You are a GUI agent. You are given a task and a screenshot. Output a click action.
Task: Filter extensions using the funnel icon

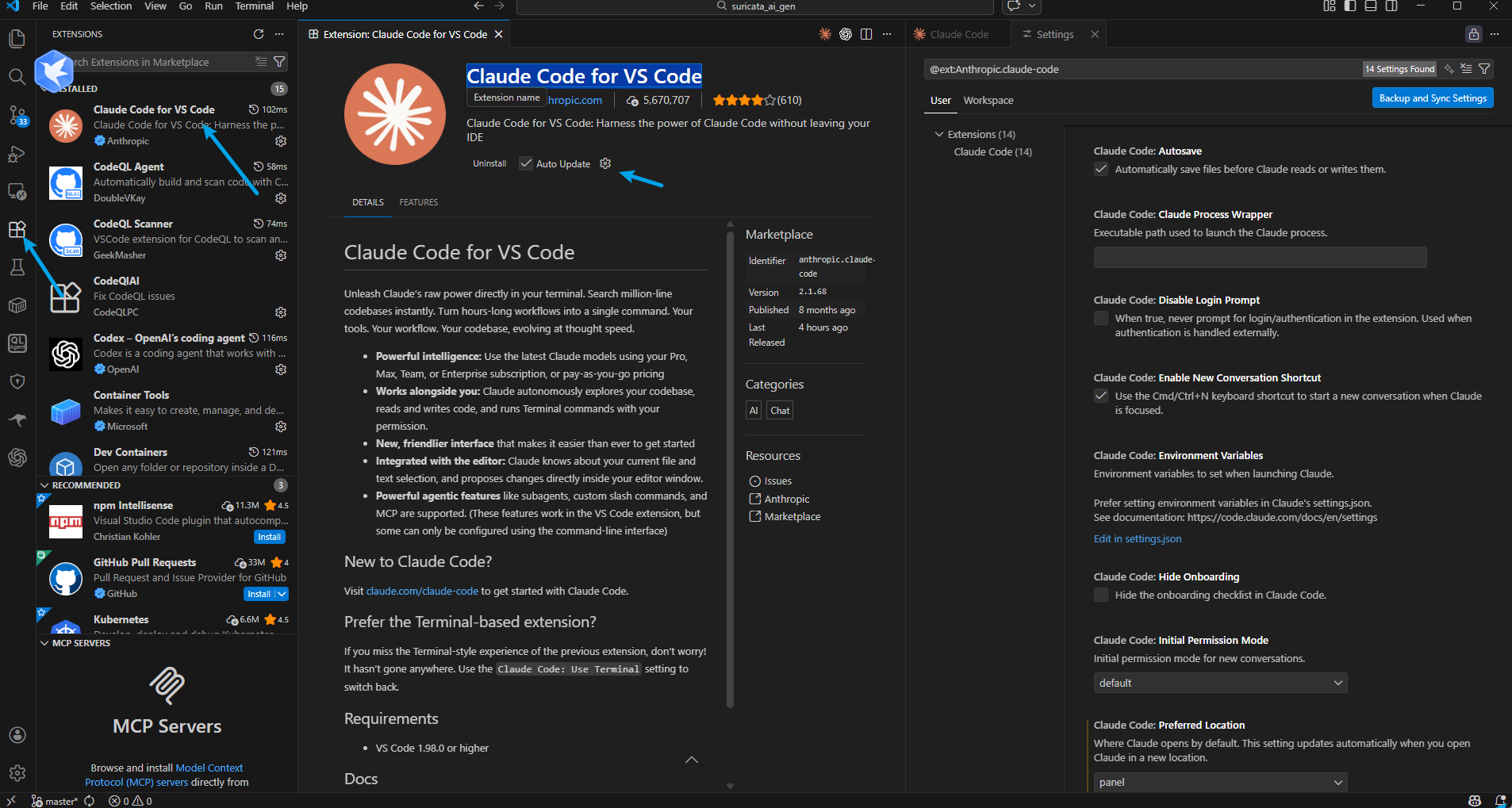pos(279,62)
